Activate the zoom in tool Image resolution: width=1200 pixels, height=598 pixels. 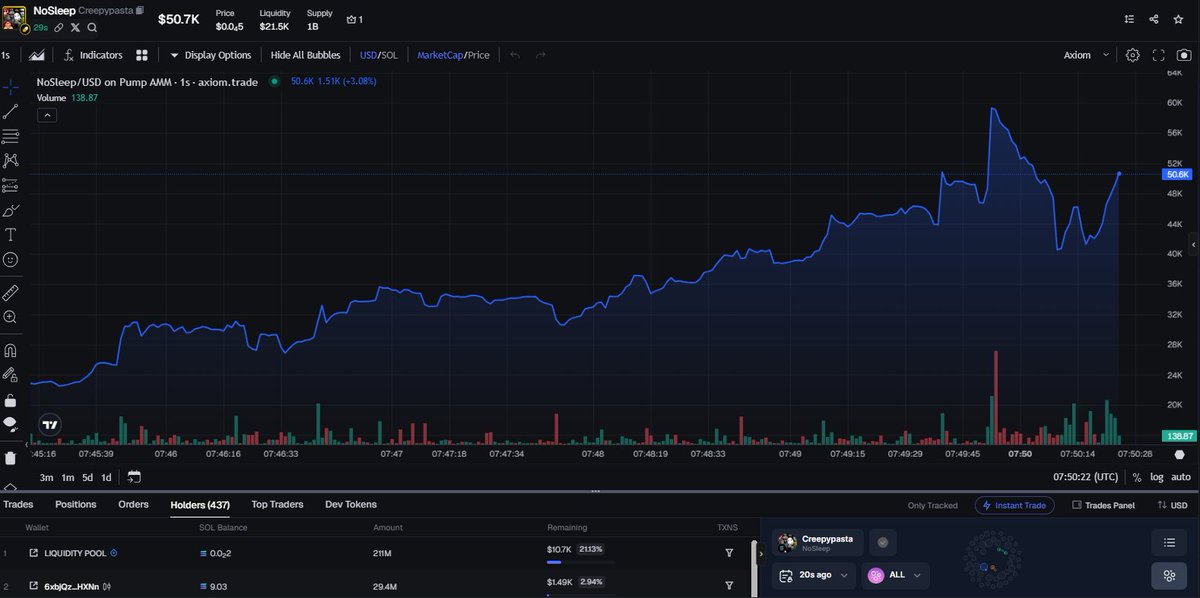click(x=10, y=317)
